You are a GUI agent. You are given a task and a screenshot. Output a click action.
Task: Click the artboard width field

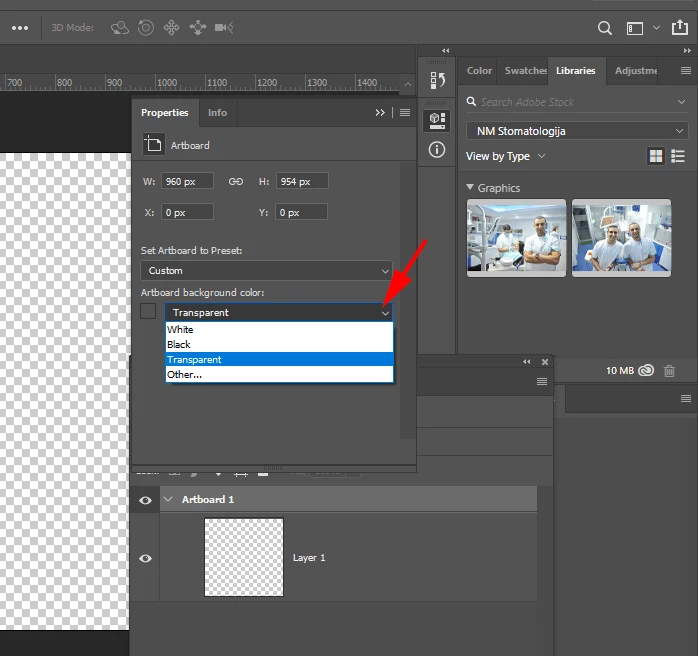click(187, 182)
